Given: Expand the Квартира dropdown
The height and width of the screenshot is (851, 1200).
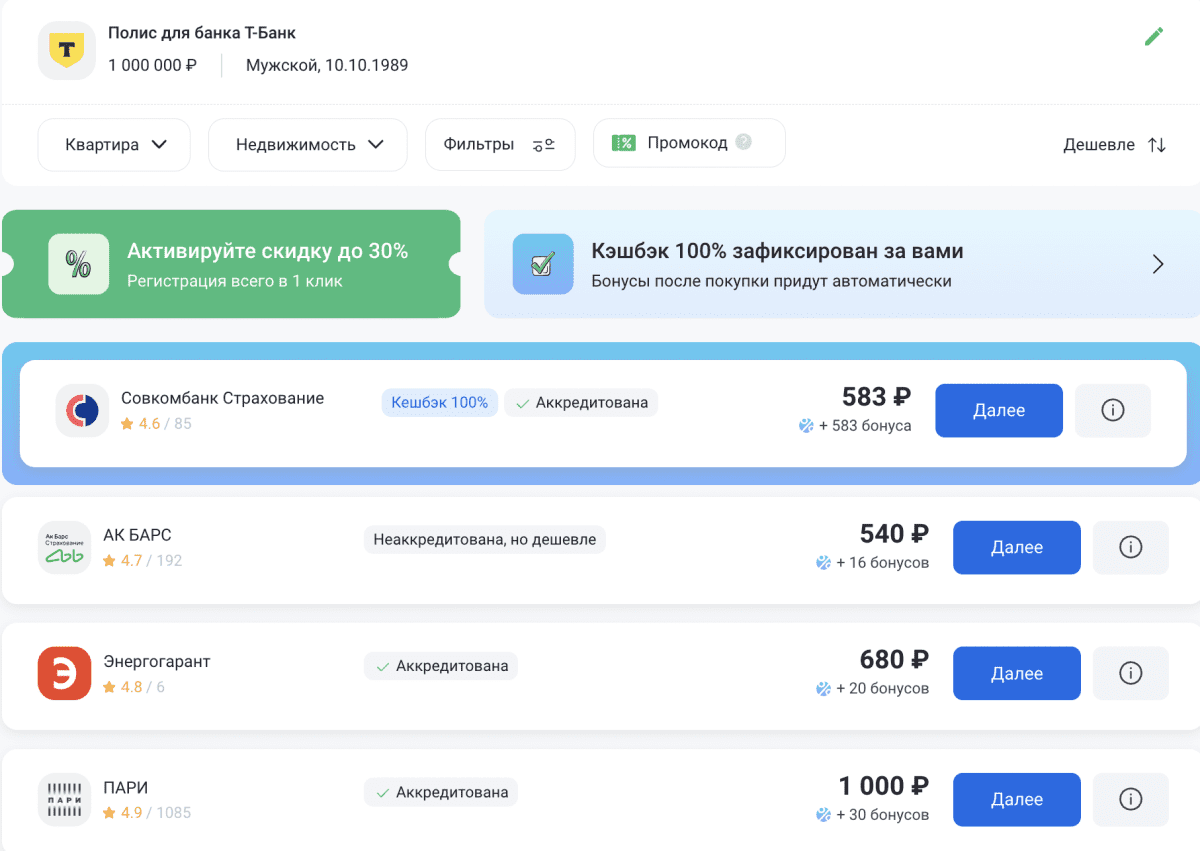Looking at the screenshot, I should (x=114, y=145).
